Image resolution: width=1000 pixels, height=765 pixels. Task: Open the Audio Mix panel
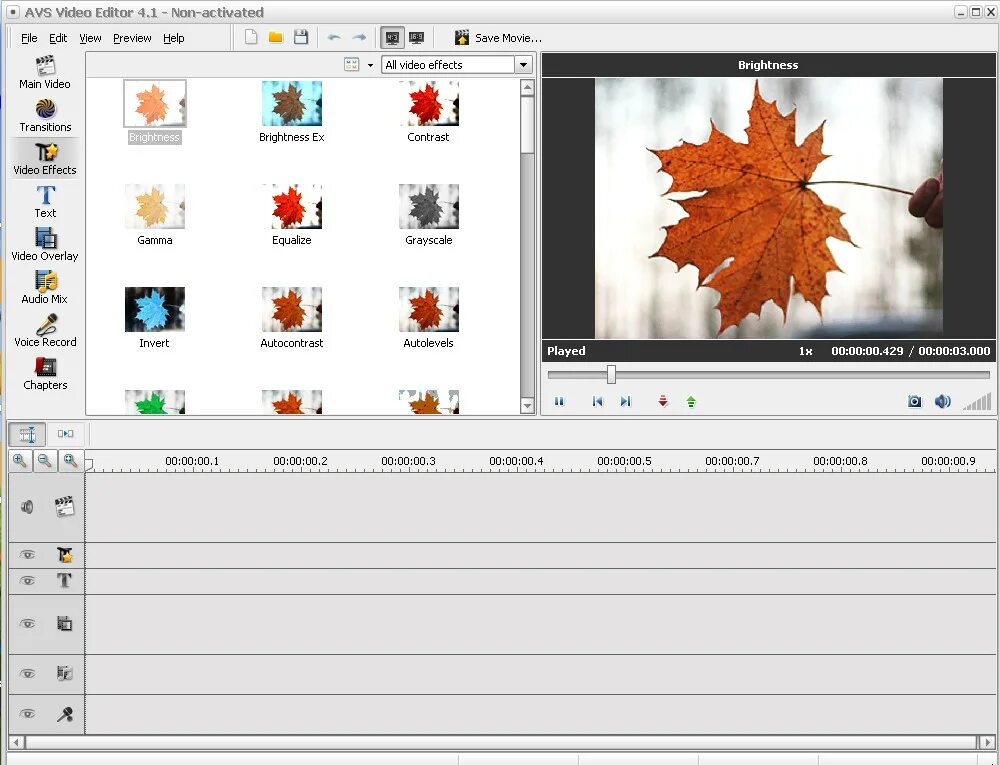tap(45, 290)
